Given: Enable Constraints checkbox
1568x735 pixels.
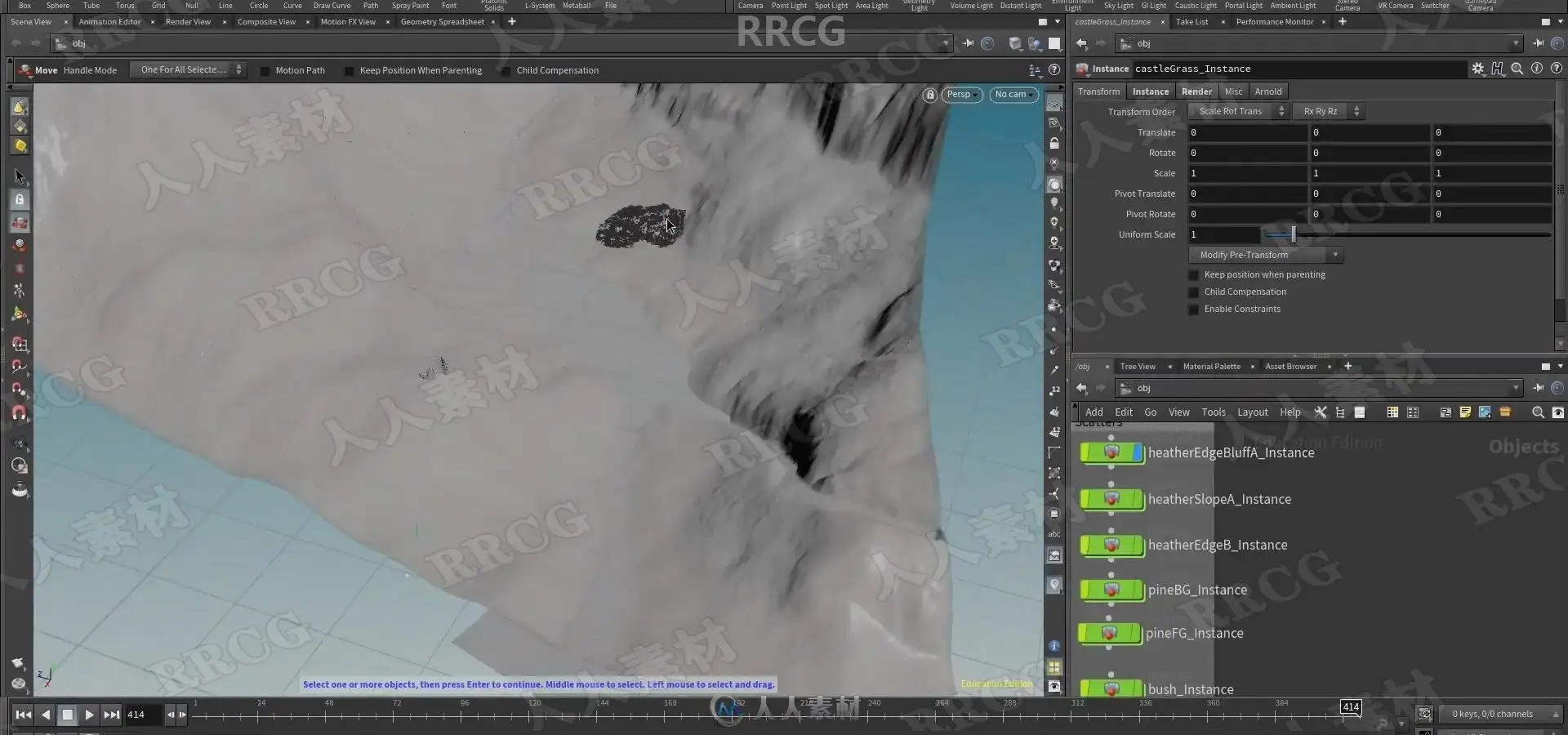Looking at the screenshot, I should (x=1194, y=310).
